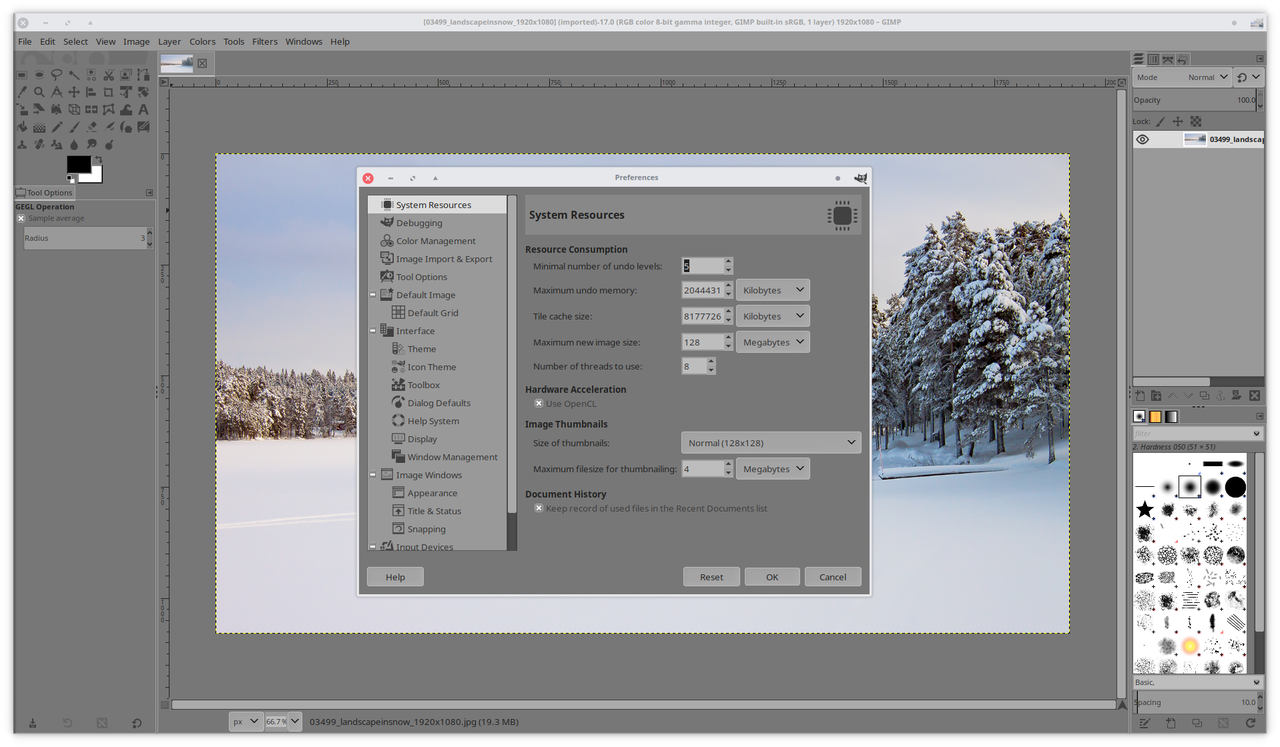This screenshot has height=747, width=1280.
Task: Click the Reset button in Preferences
Action: click(x=711, y=577)
